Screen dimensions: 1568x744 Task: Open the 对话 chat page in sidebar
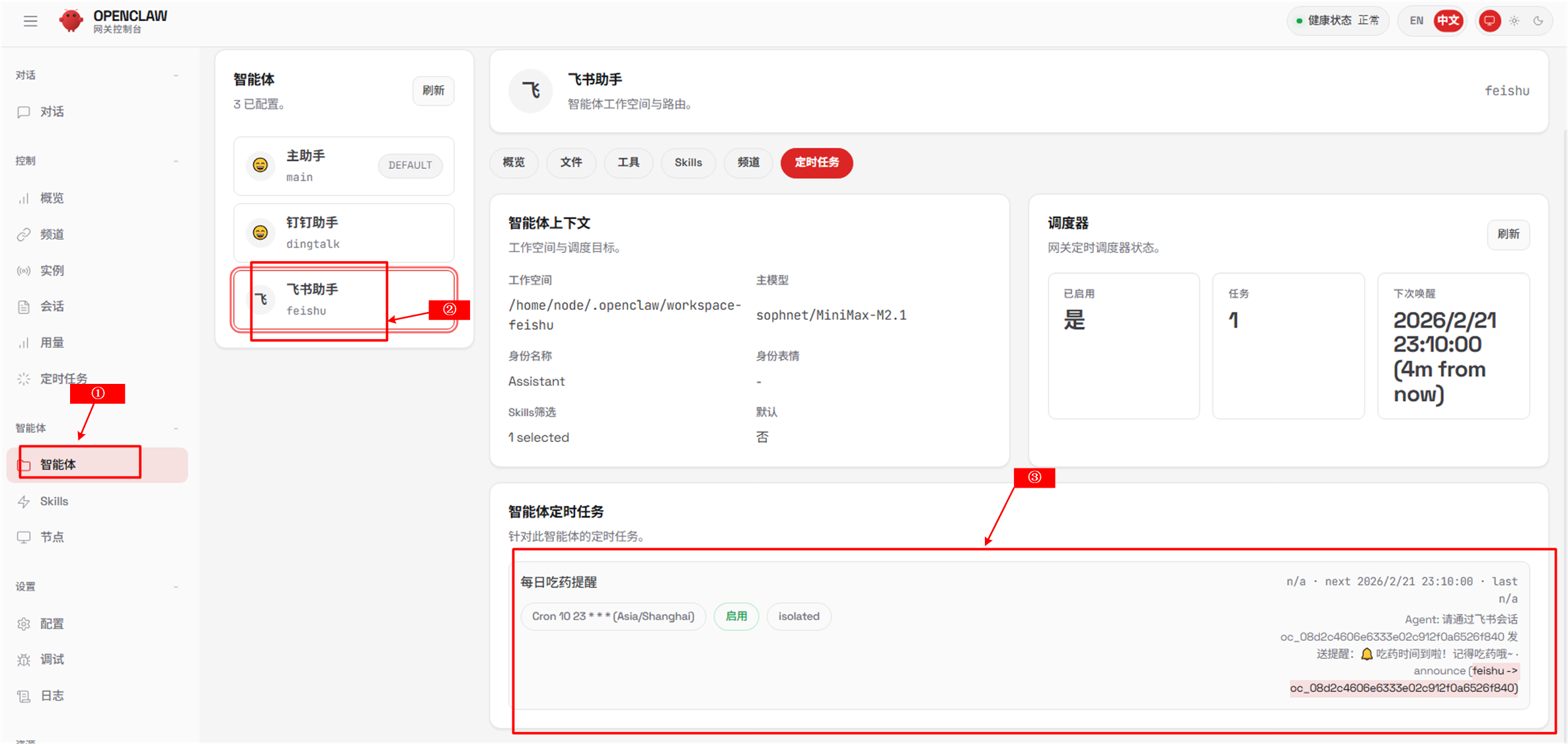(x=97, y=112)
